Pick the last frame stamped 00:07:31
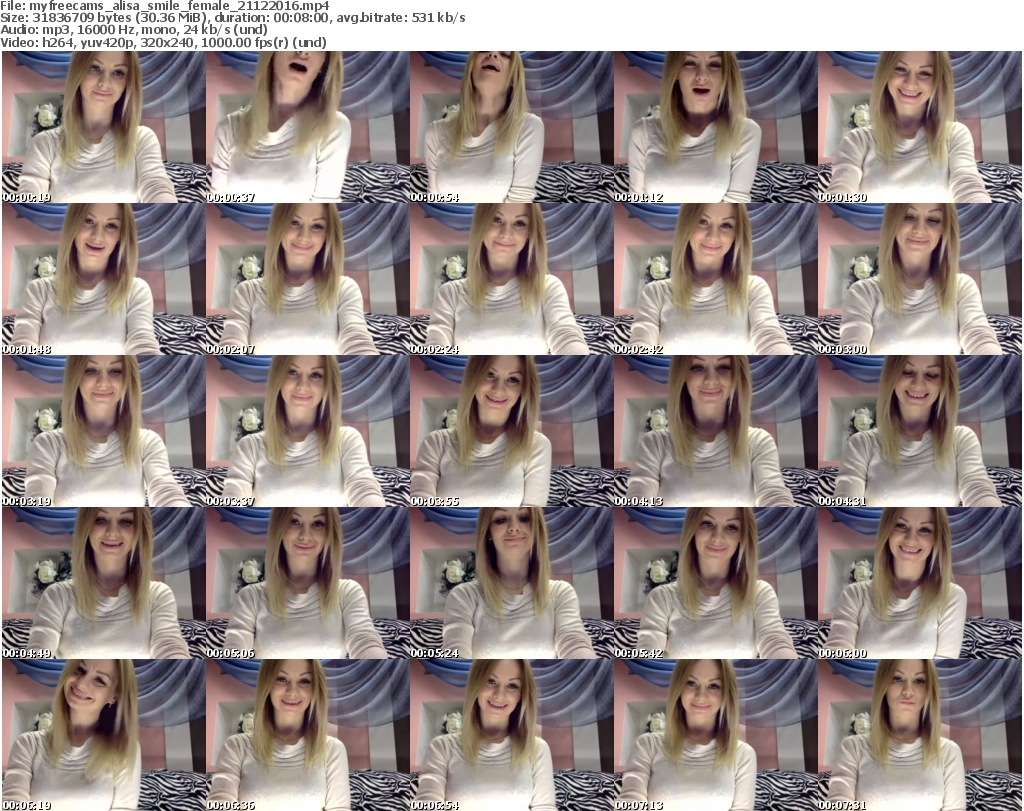The image size is (1024, 811). pyautogui.click(x=920, y=735)
